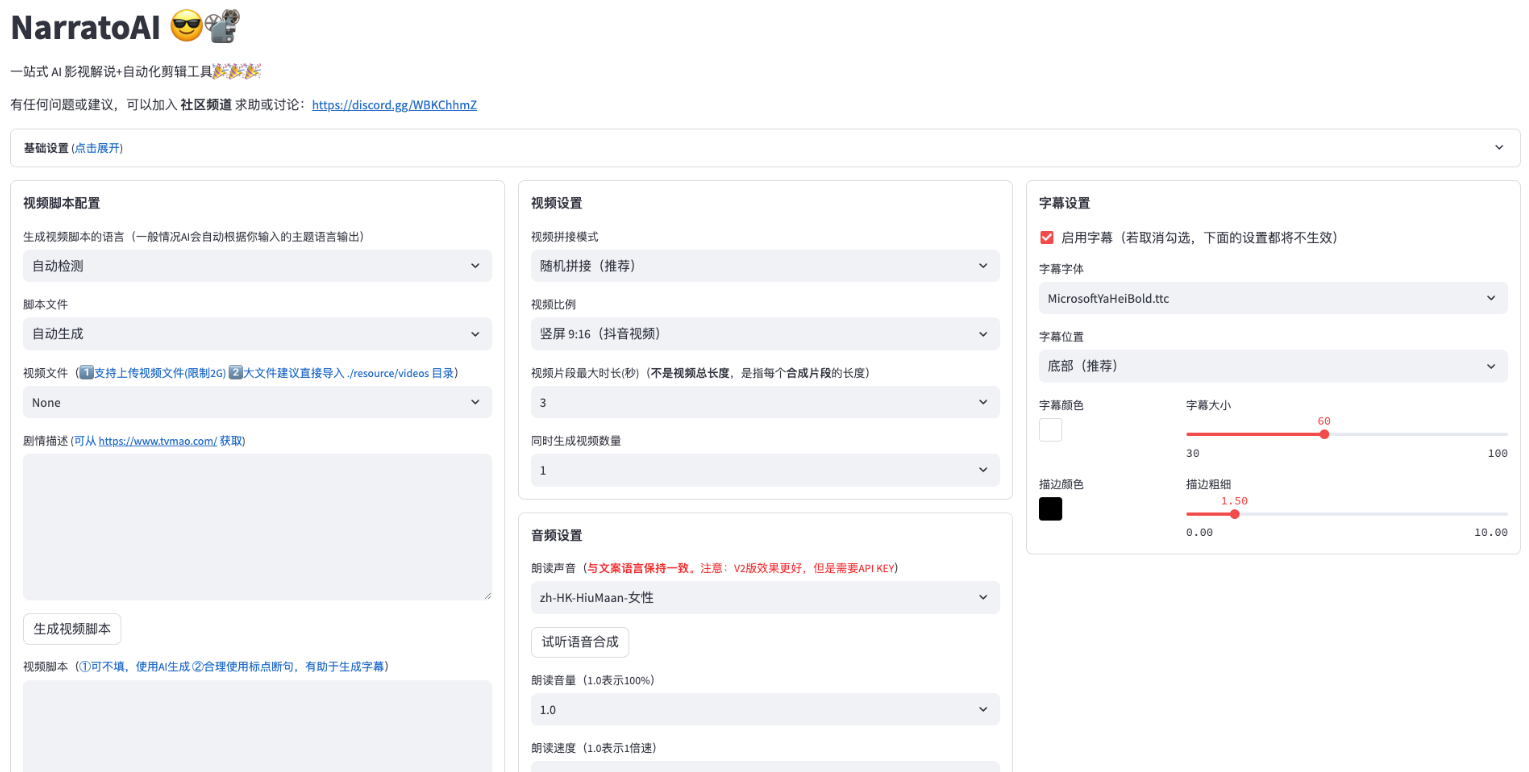Click the slider maximum label 100
This screenshot has height=772, width=1529.
[x=1497, y=454]
